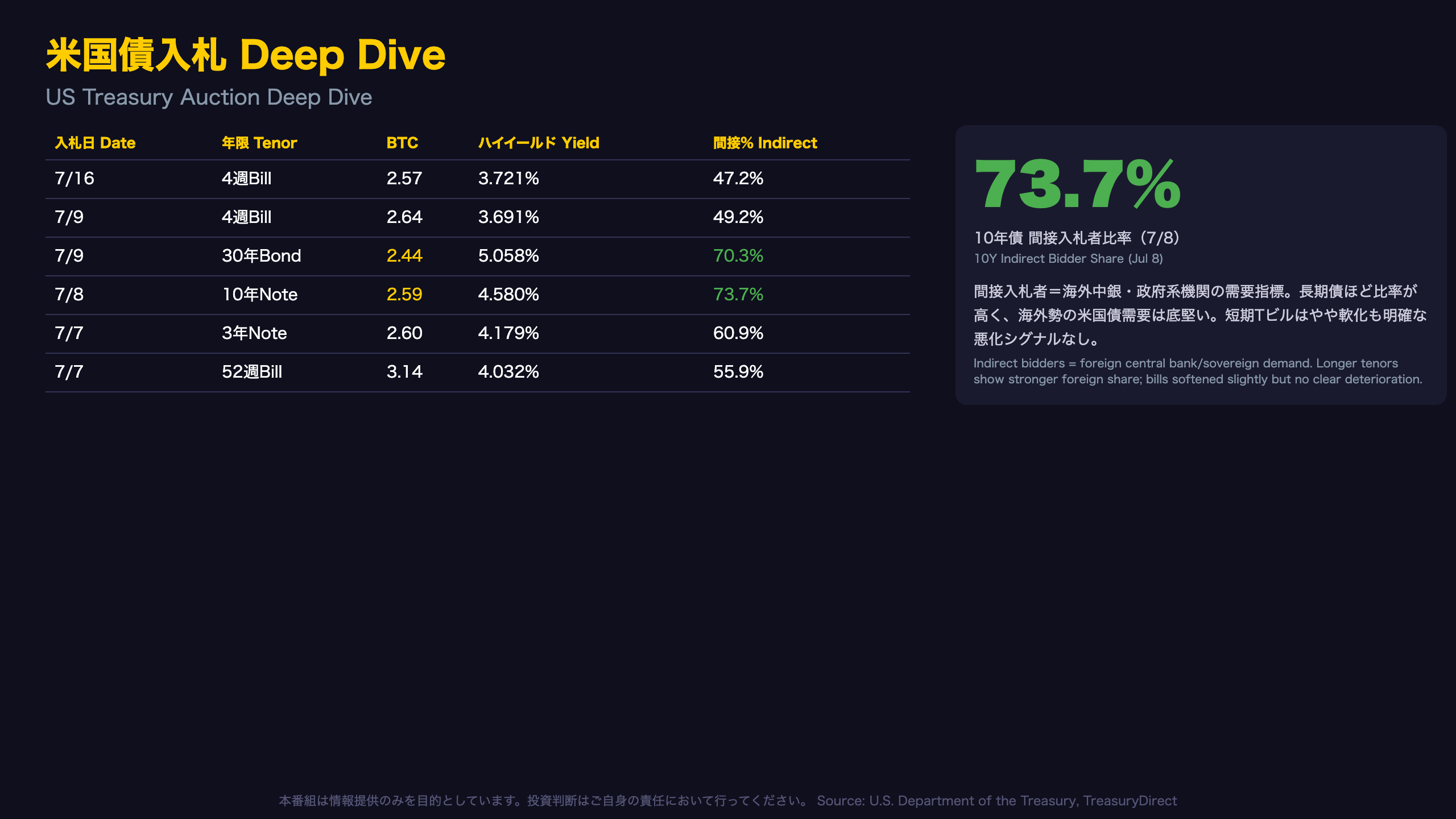Click indirect value 55.9%
1456x819 pixels.
(x=738, y=372)
